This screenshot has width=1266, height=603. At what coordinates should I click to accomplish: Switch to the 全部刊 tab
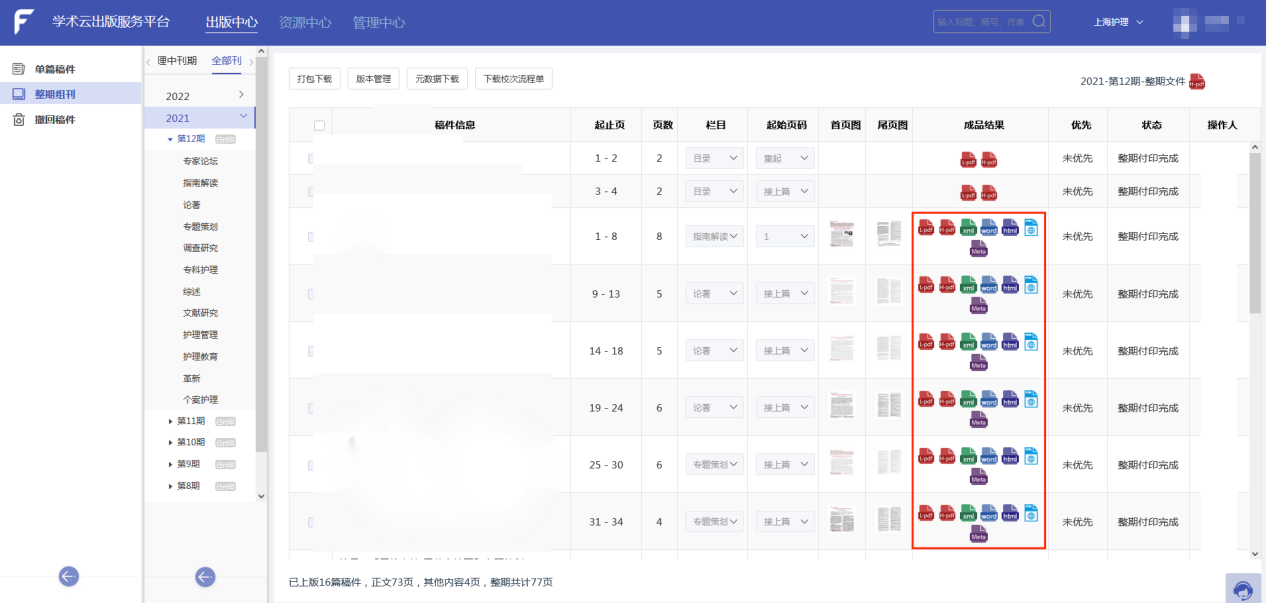(226, 60)
